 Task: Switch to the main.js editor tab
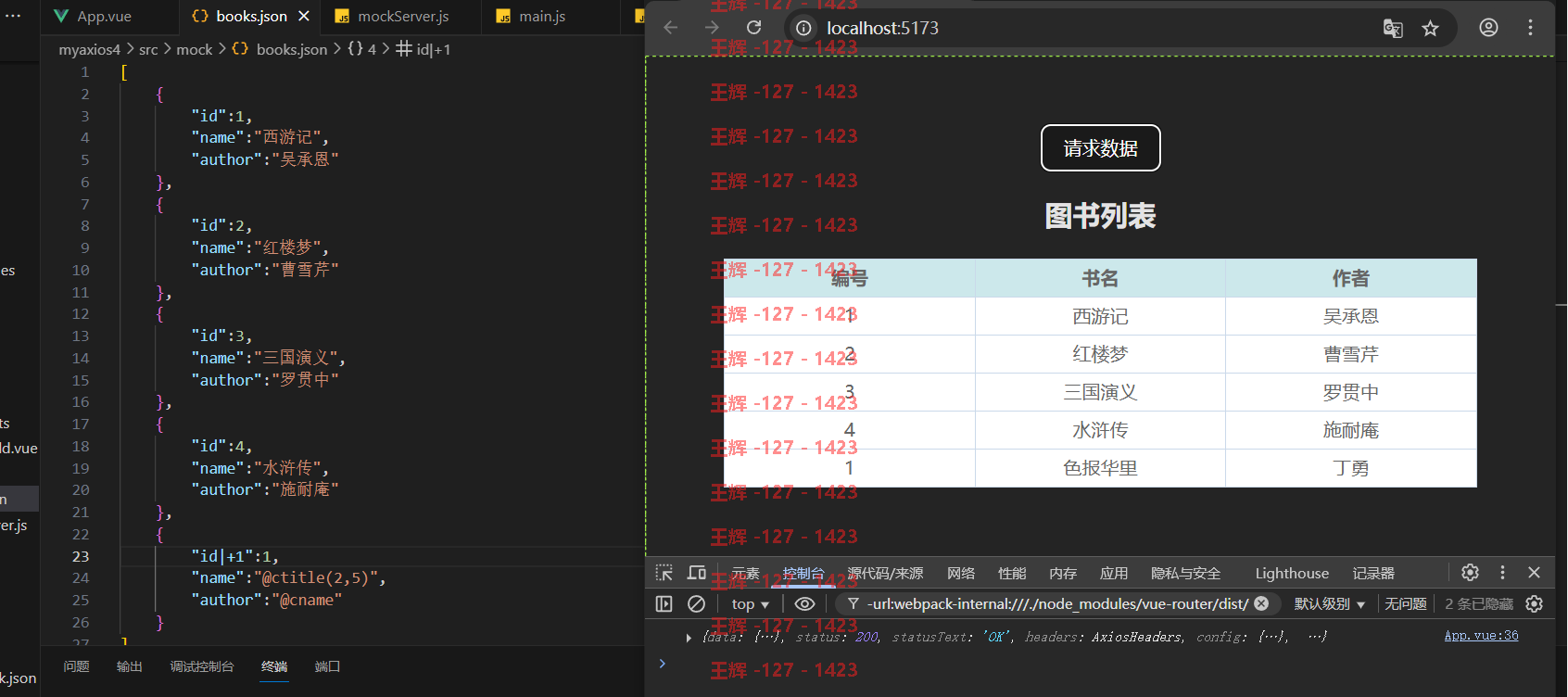(542, 17)
